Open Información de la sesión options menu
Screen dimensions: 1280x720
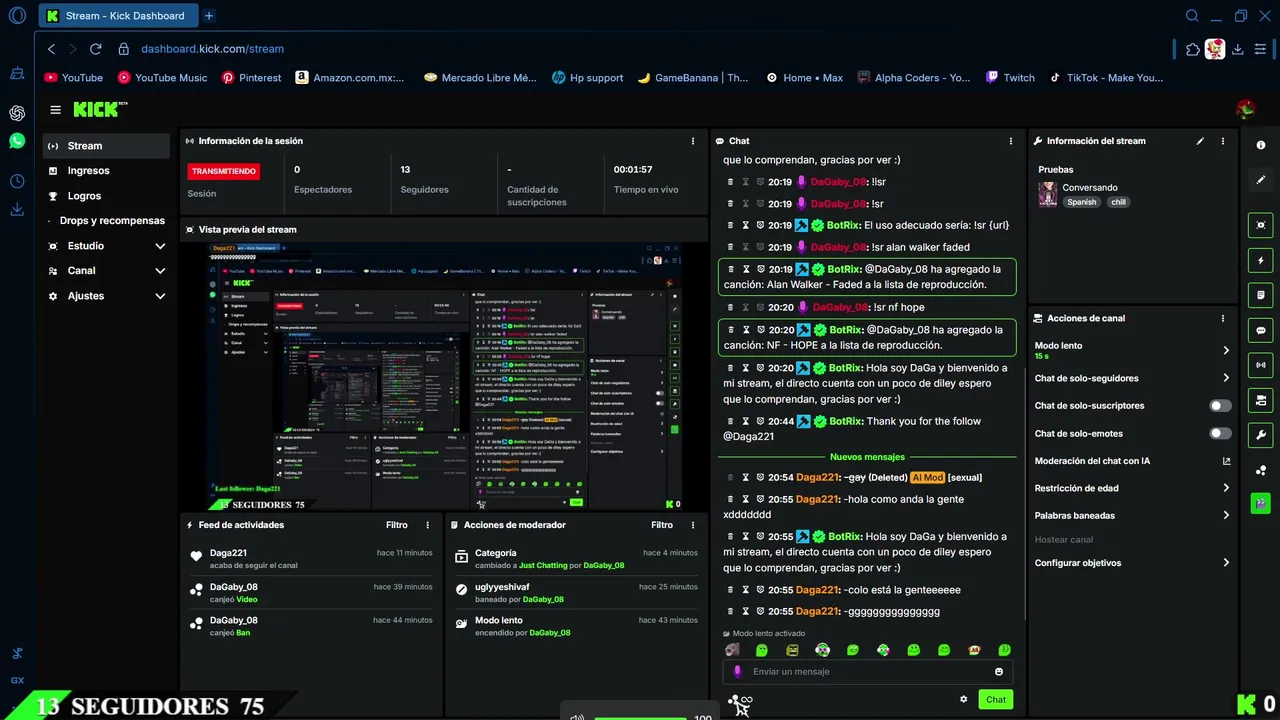tap(693, 141)
